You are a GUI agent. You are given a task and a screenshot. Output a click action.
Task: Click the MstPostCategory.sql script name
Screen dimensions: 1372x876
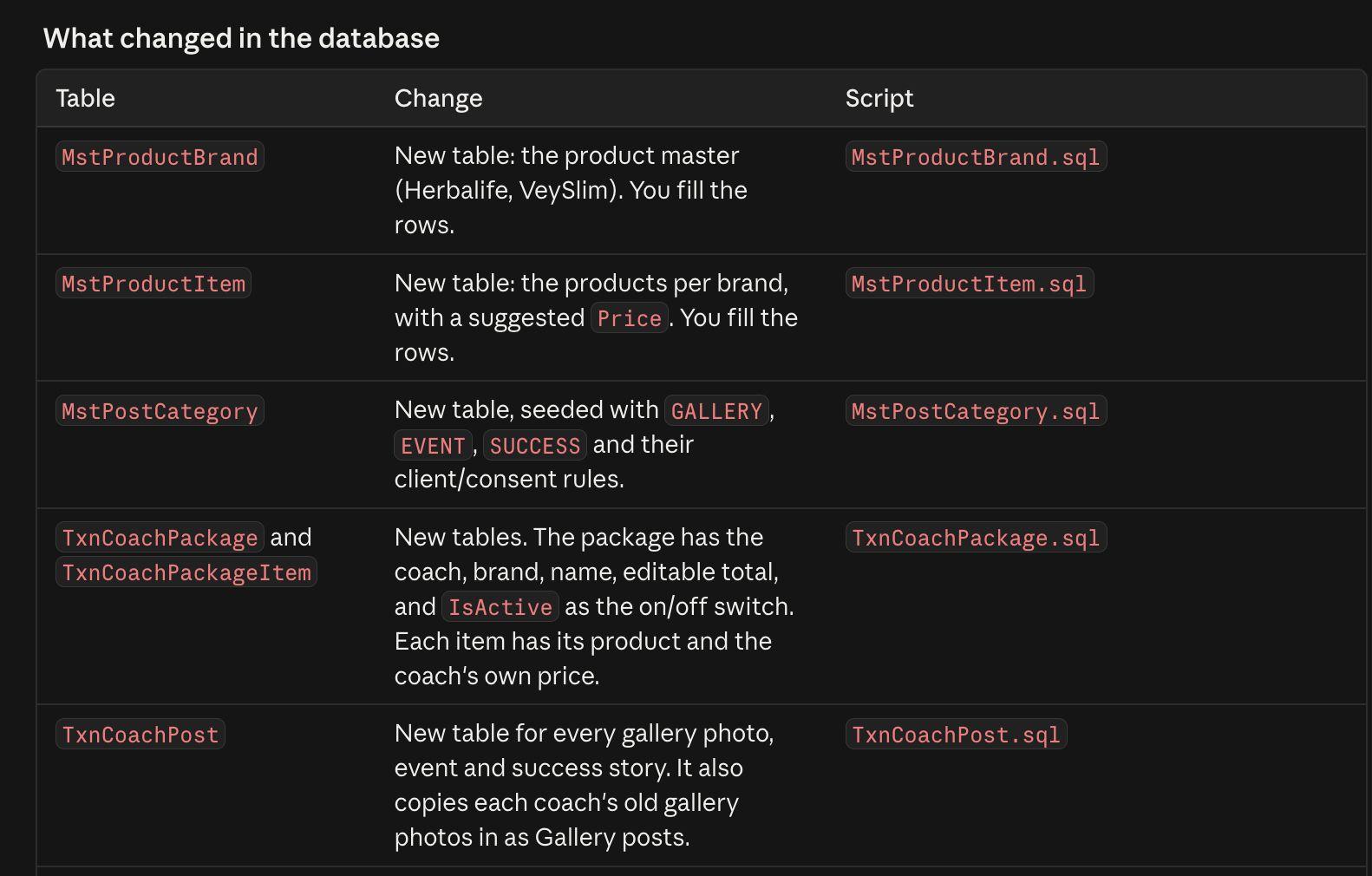click(x=976, y=411)
